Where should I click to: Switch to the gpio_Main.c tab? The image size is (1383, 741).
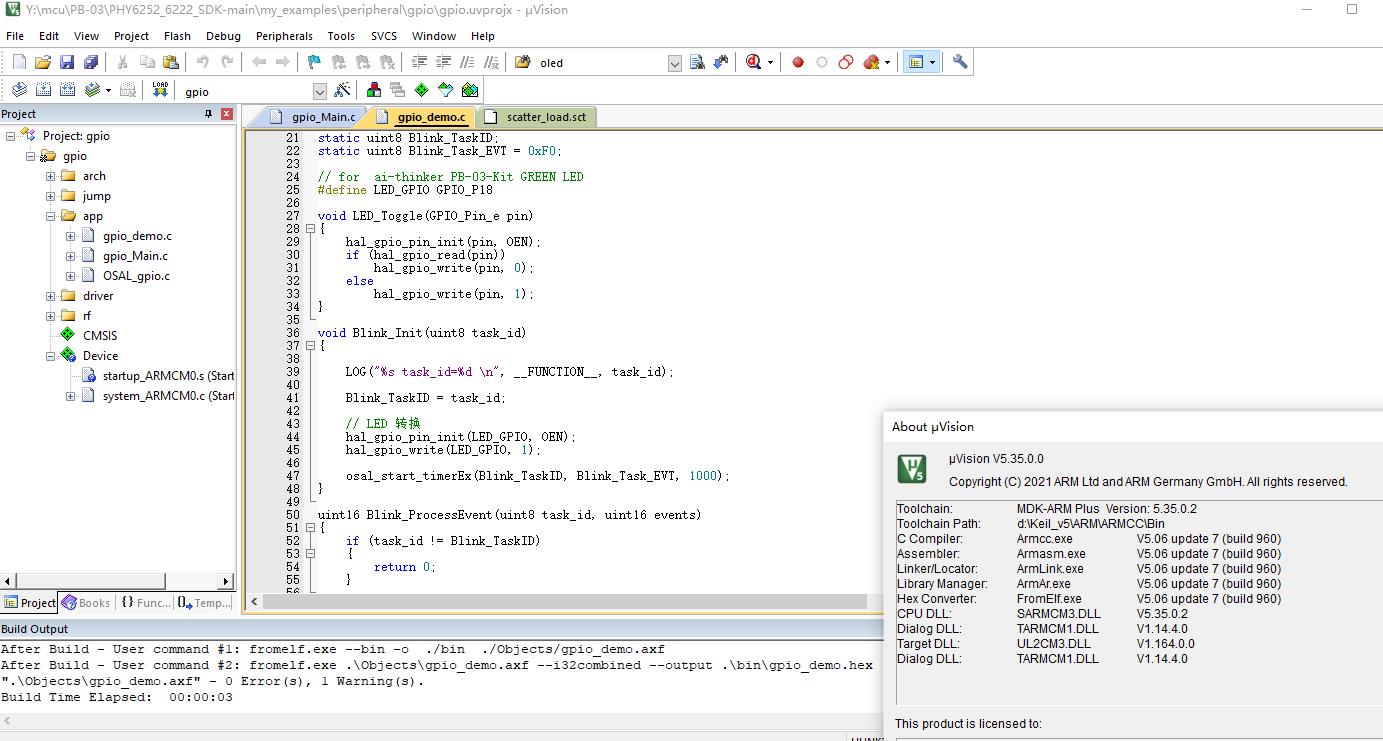pos(314,117)
